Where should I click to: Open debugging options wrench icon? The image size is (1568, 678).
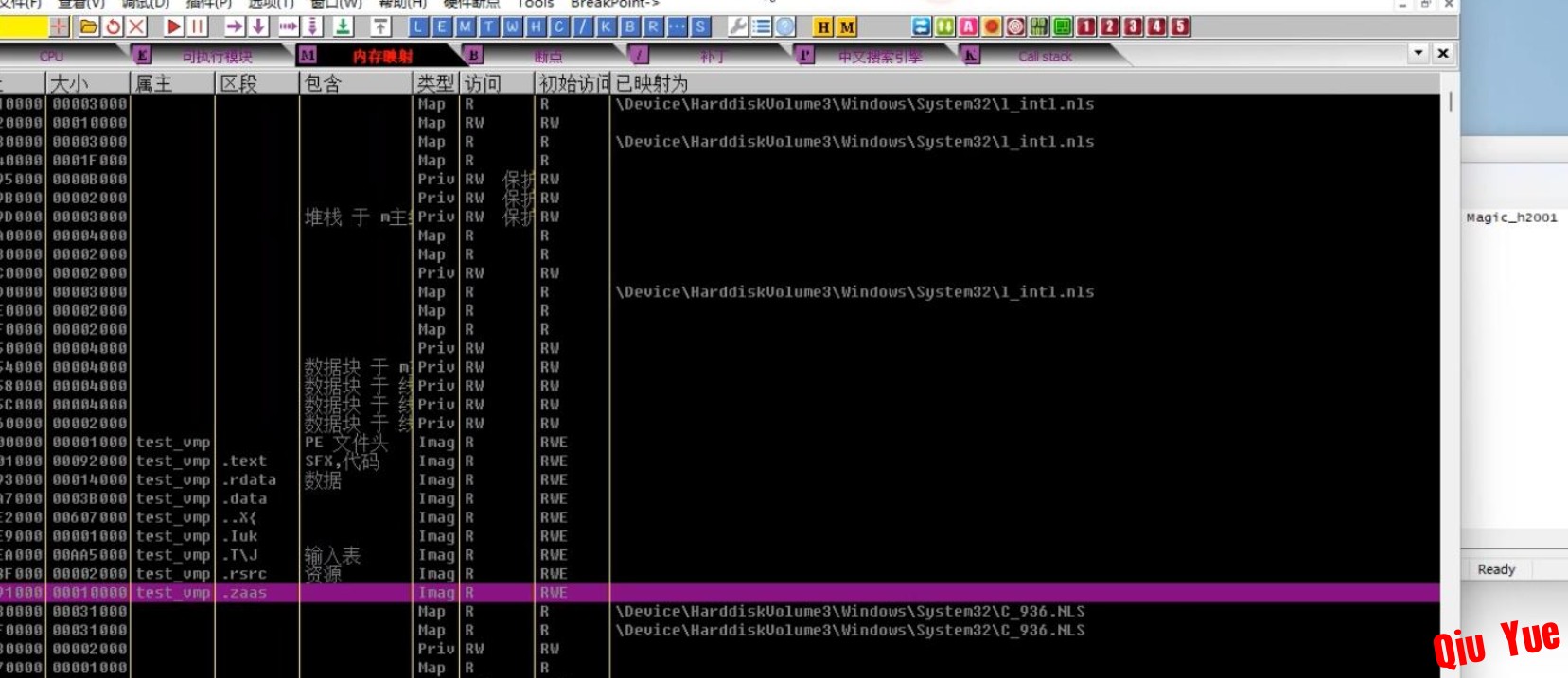click(x=737, y=26)
